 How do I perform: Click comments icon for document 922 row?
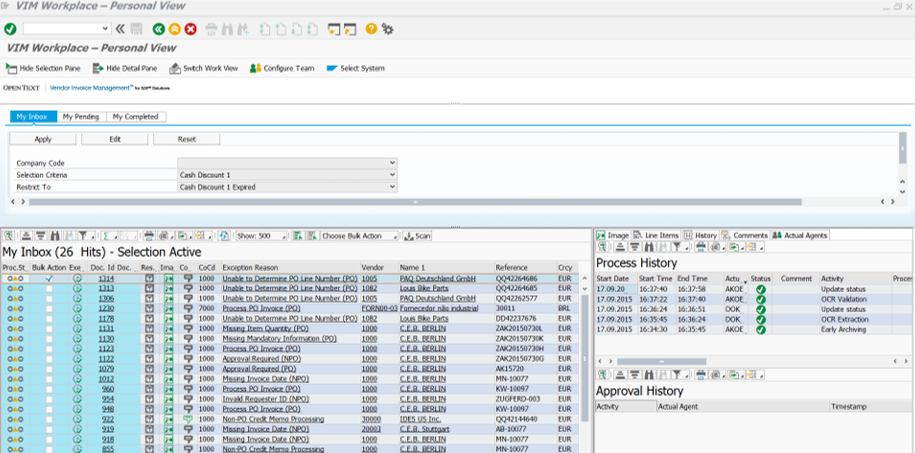pos(188,419)
